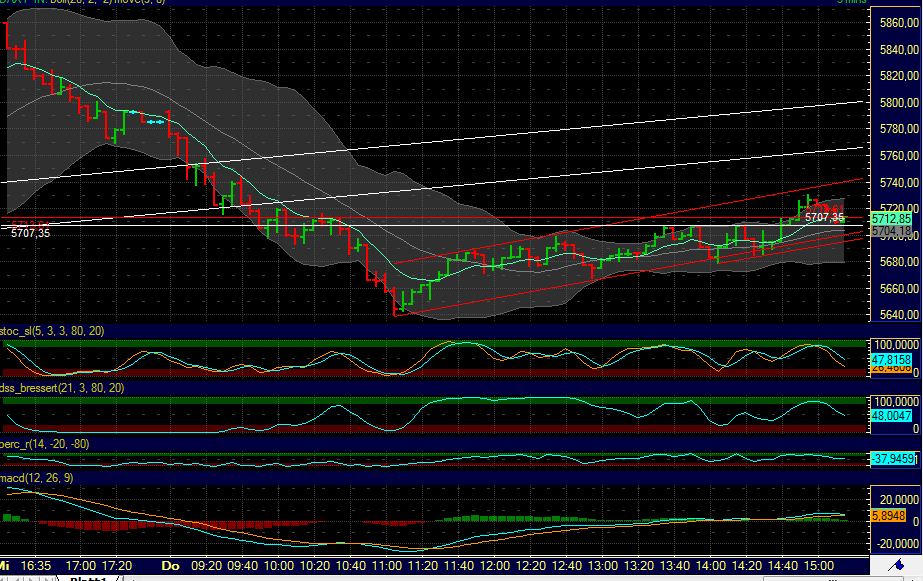Click the 100,0000 label on the dss_bressert scale

[895, 401]
